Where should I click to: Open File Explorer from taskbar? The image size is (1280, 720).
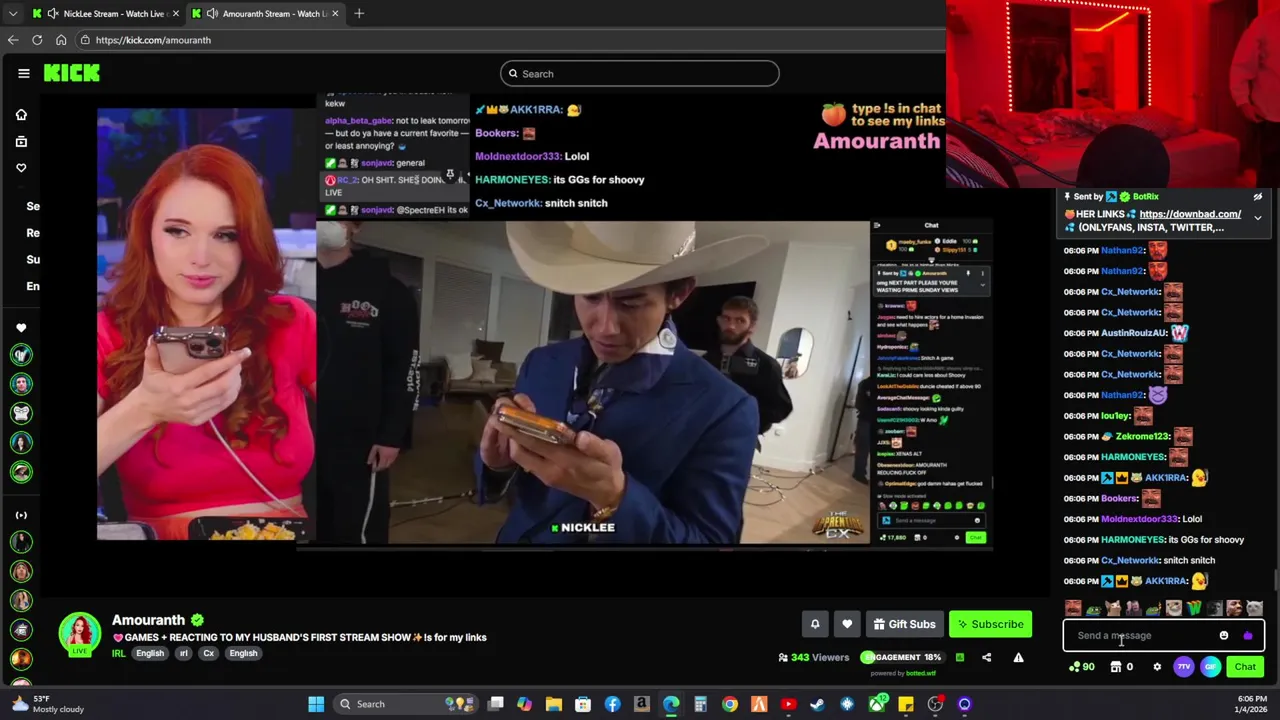pos(554,704)
